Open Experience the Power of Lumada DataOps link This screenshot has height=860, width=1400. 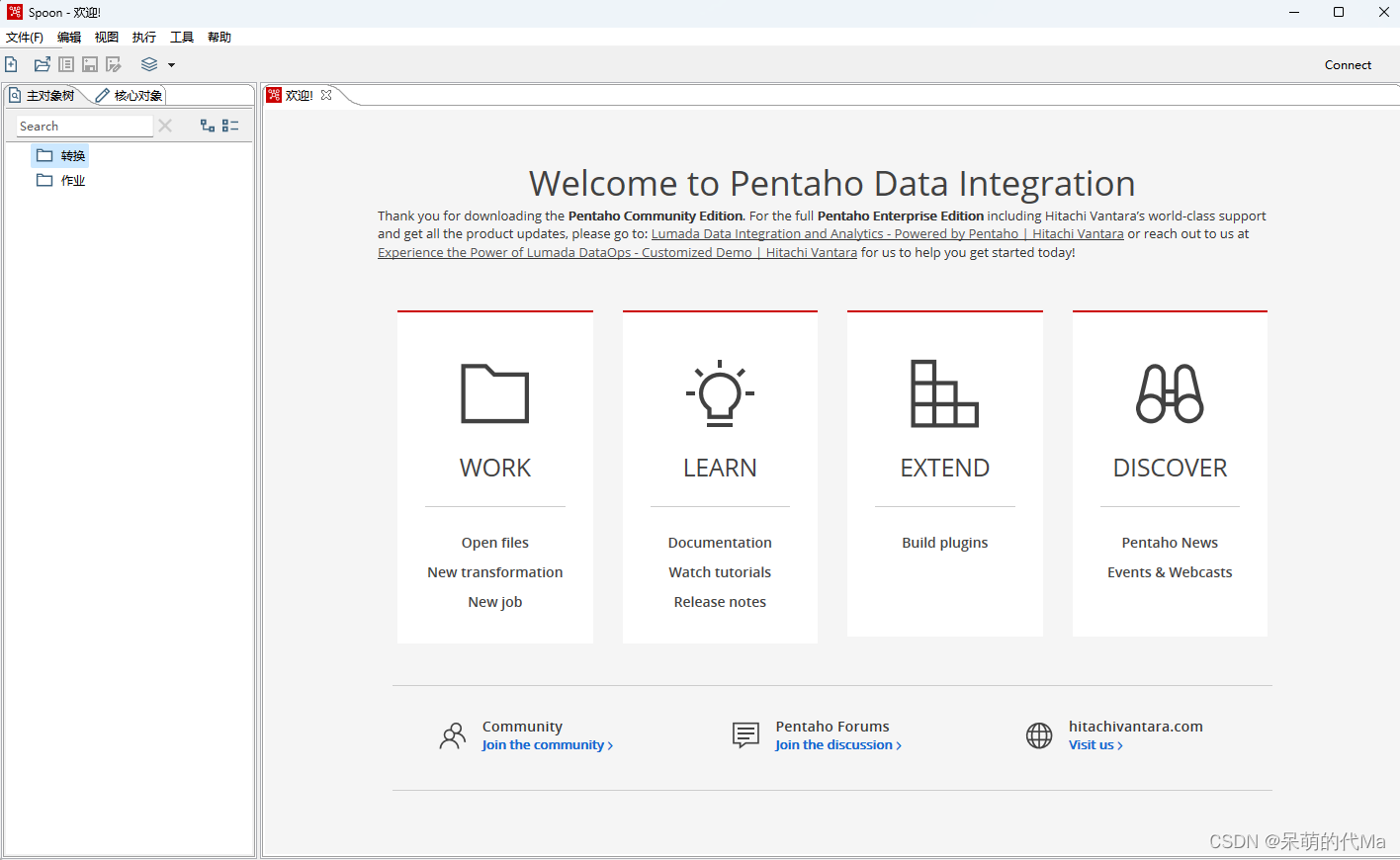coord(617,253)
